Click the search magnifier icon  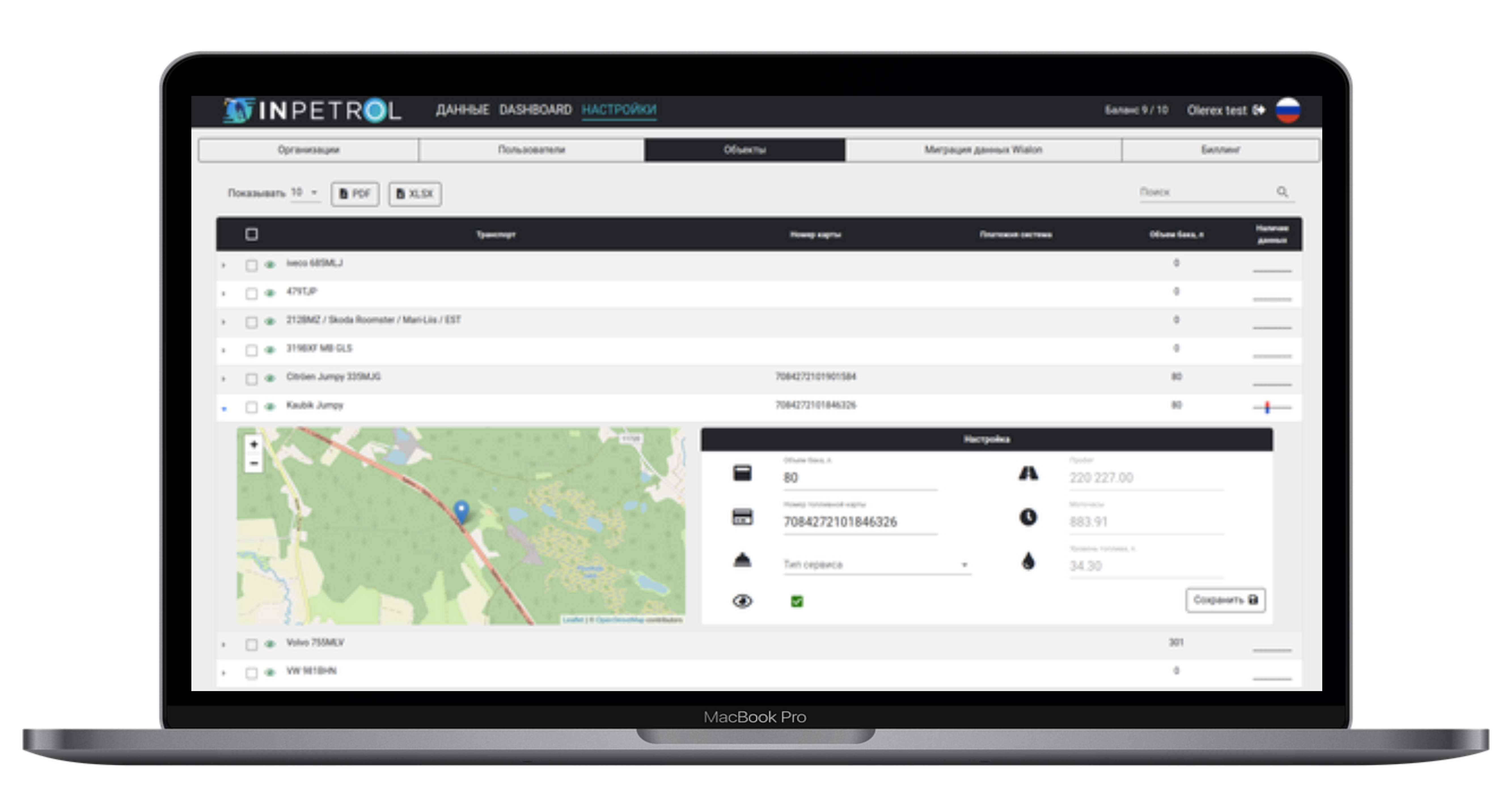pos(1282,192)
